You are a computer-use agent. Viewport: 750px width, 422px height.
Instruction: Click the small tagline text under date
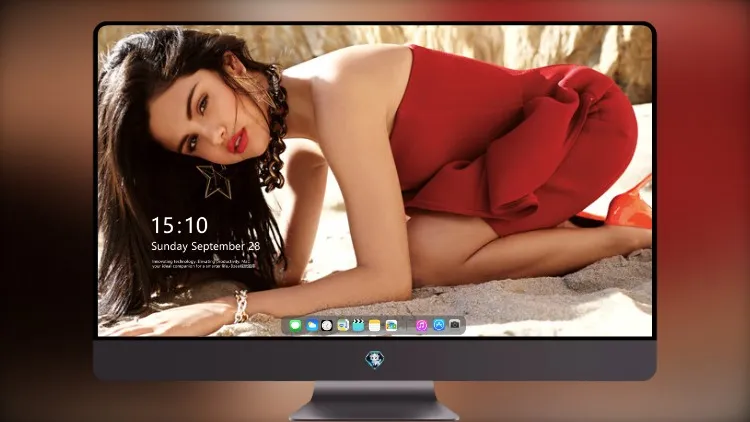coord(203,264)
